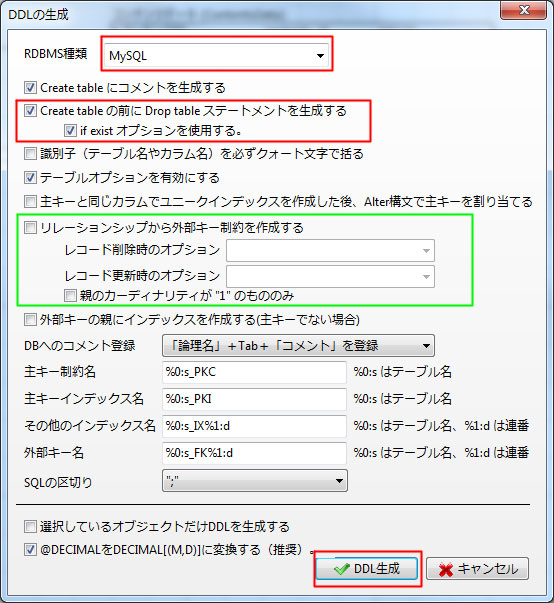This screenshot has width=554, height=603.
Task: Enable リレーションシップから外部キー制約を作成する checkbox
Action: (30, 228)
